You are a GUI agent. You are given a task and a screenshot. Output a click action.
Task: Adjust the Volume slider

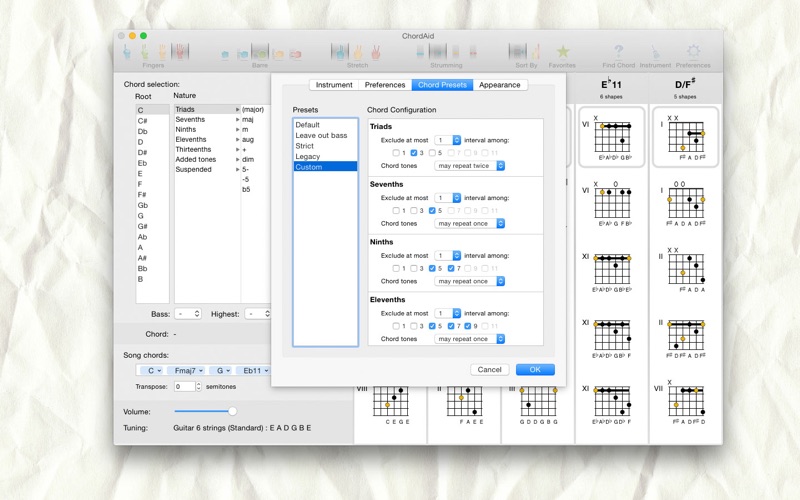tap(205, 411)
